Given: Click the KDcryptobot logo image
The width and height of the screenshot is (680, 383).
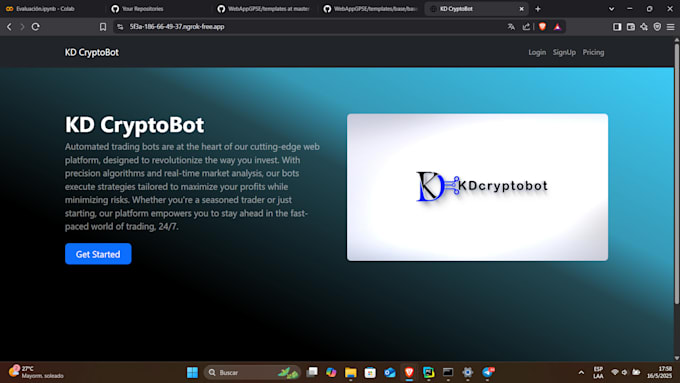Looking at the screenshot, I should click(x=477, y=187).
